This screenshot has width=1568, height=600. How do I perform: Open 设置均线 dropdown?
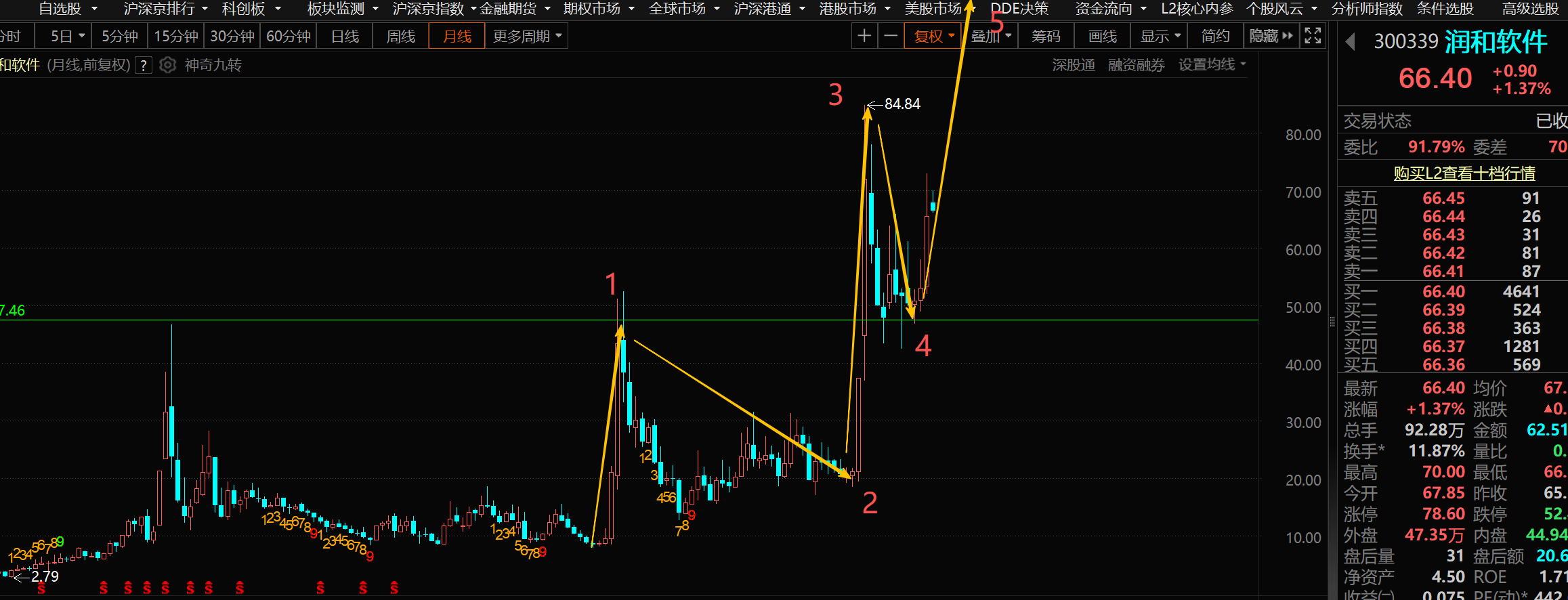(x=1212, y=64)
